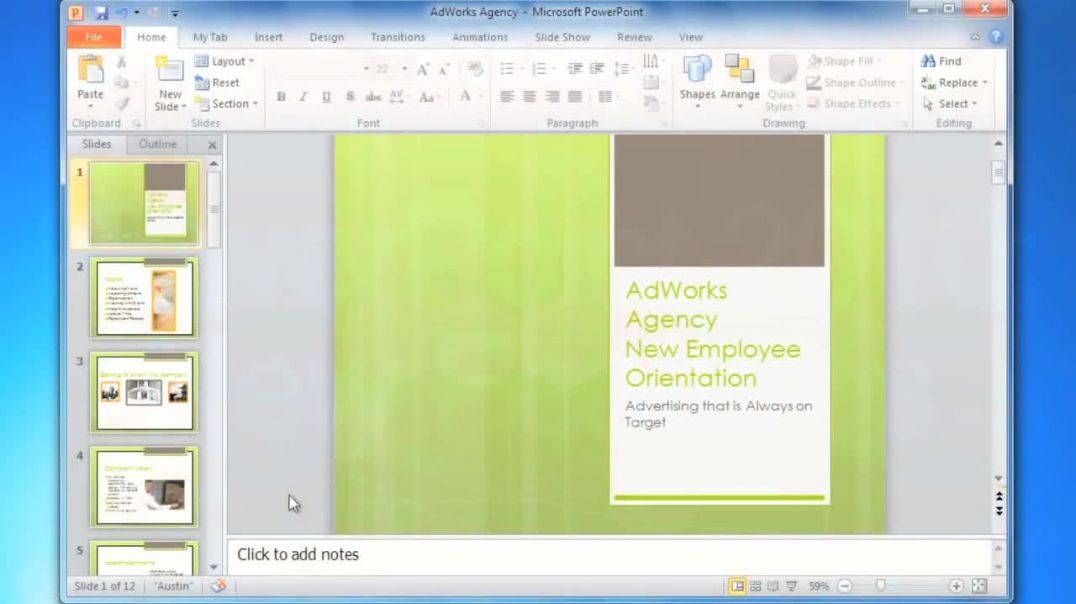Image resolution: width=1076 pixels, height=604 pixels.
Task: Add a New Slide icon
Action: 169,71
